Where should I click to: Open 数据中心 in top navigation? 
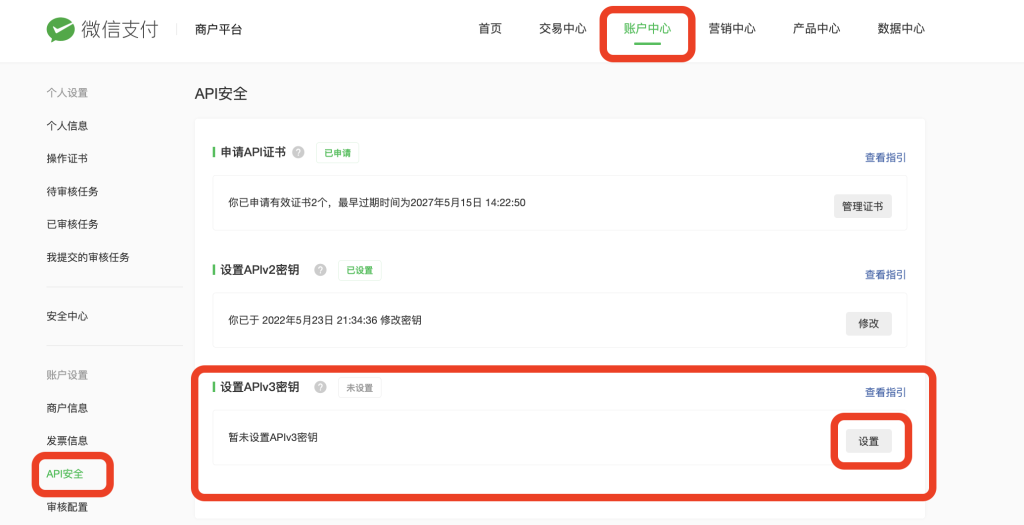tap(901, 29)
